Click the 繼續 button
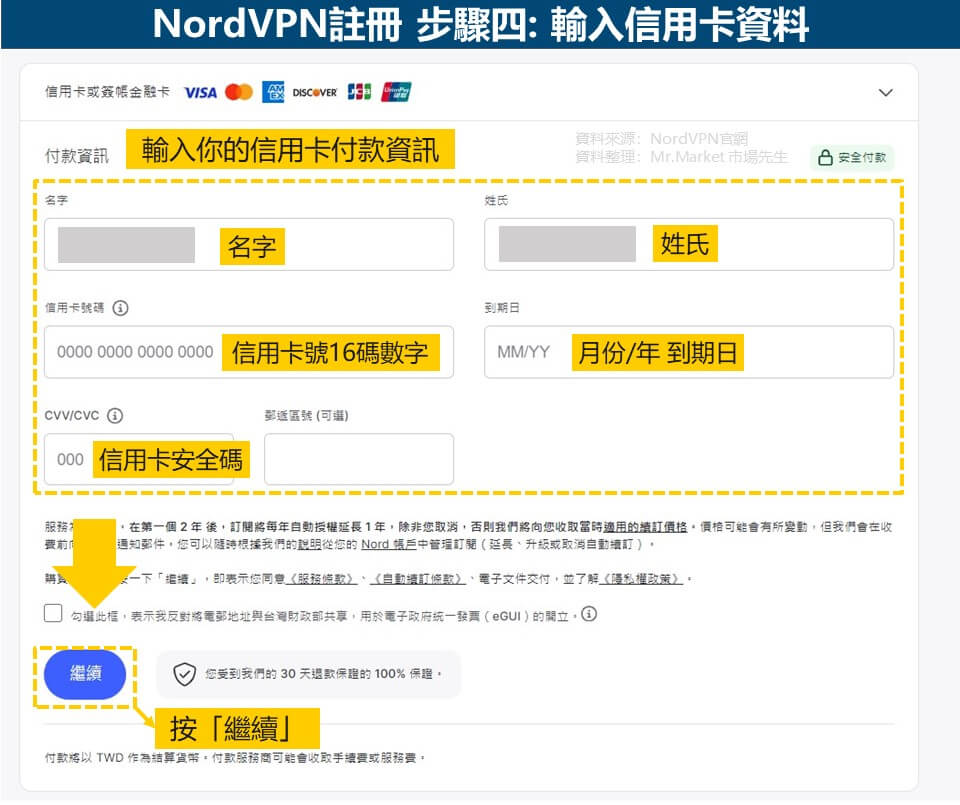The width and height of the screenshot is (960, 805). click(85, 674)
